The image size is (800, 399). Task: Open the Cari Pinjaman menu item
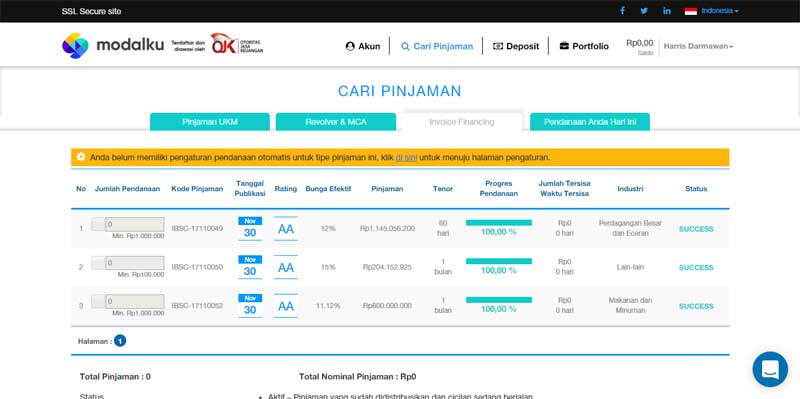coord(437,46)
